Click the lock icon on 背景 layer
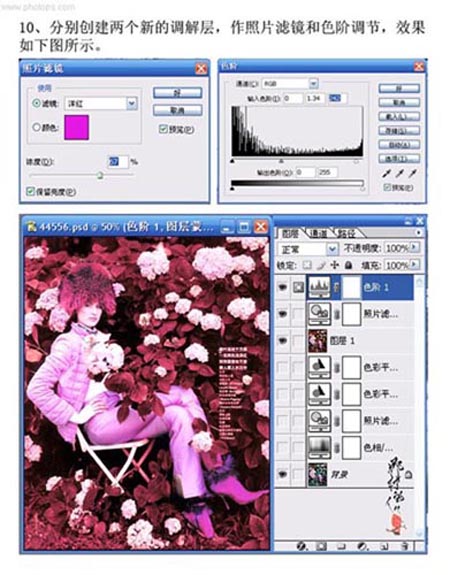Screen dimensions: 450x575 (x=408, y=475)
